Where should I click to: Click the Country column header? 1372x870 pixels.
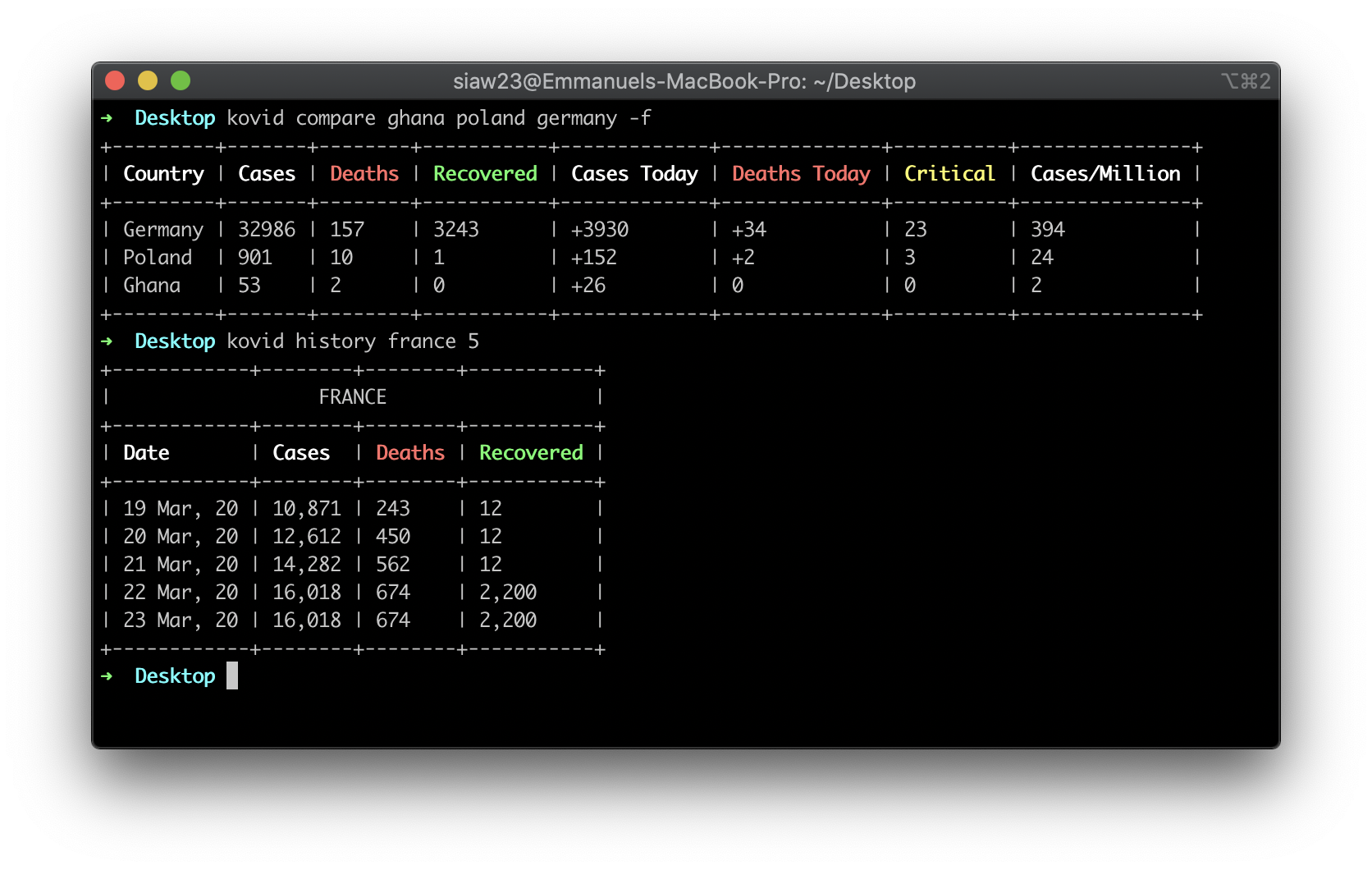(164, 174)
